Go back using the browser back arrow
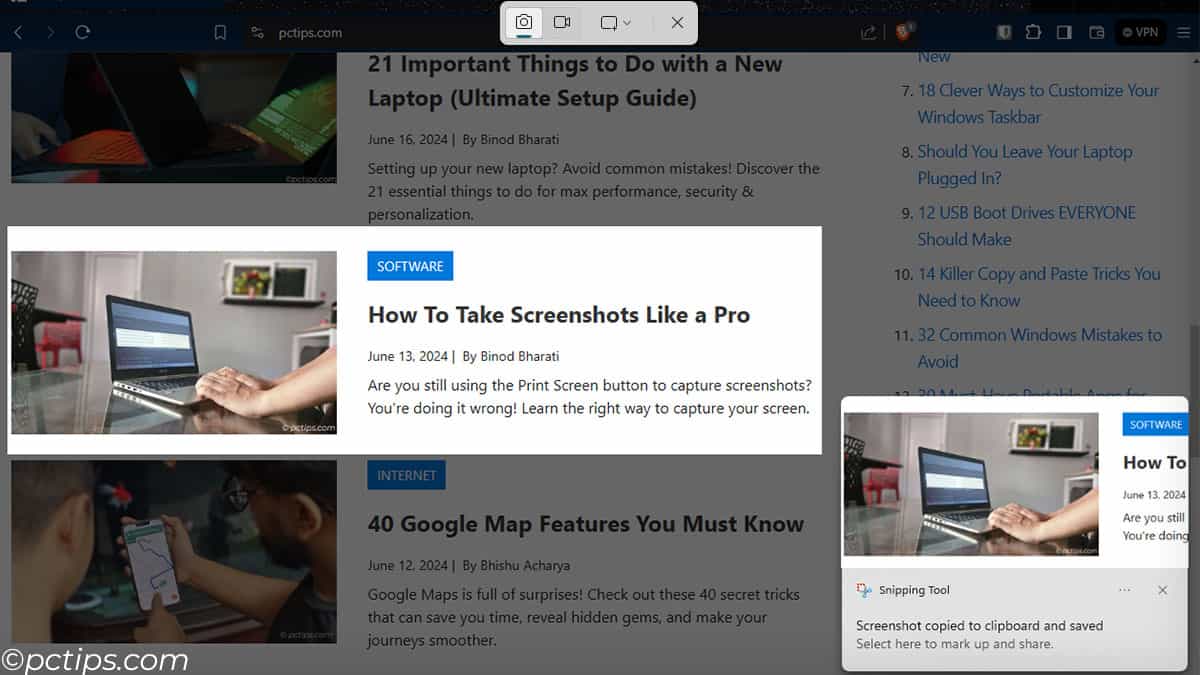Image resolution: width=1200 pixels, height=675 pixels. 18,33
